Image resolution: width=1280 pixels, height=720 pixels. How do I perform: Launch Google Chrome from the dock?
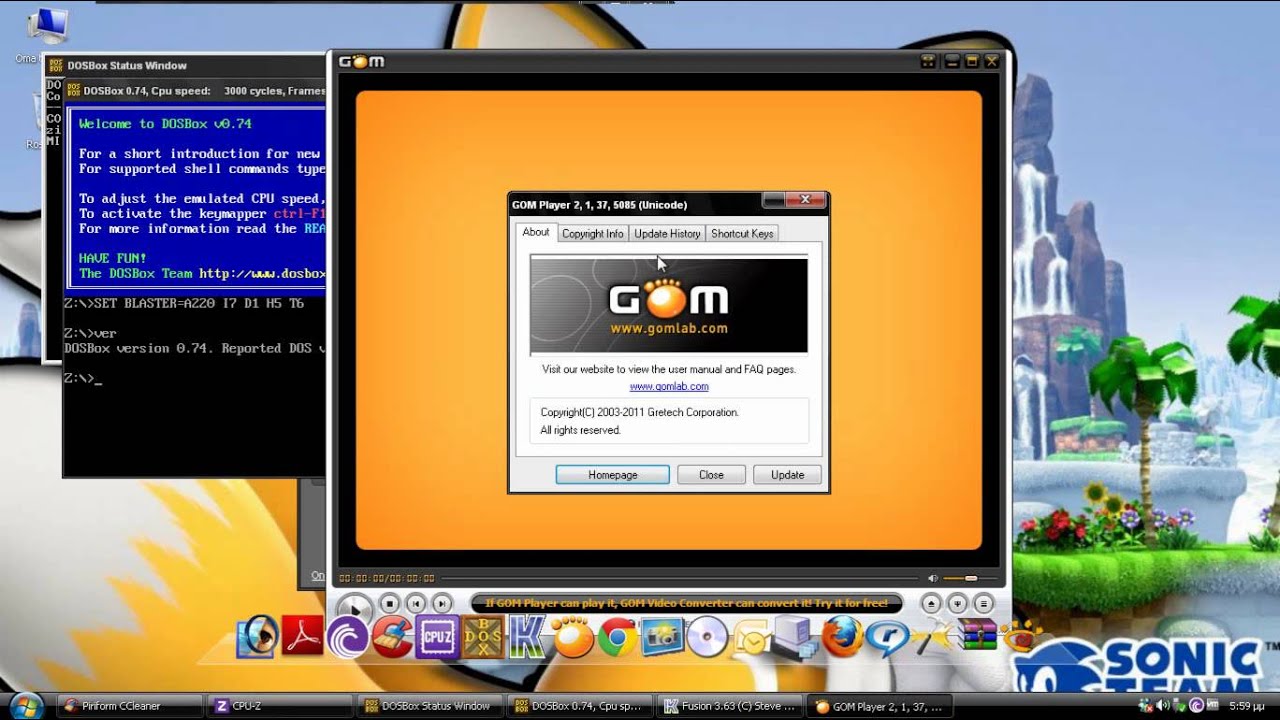[618, 636]
